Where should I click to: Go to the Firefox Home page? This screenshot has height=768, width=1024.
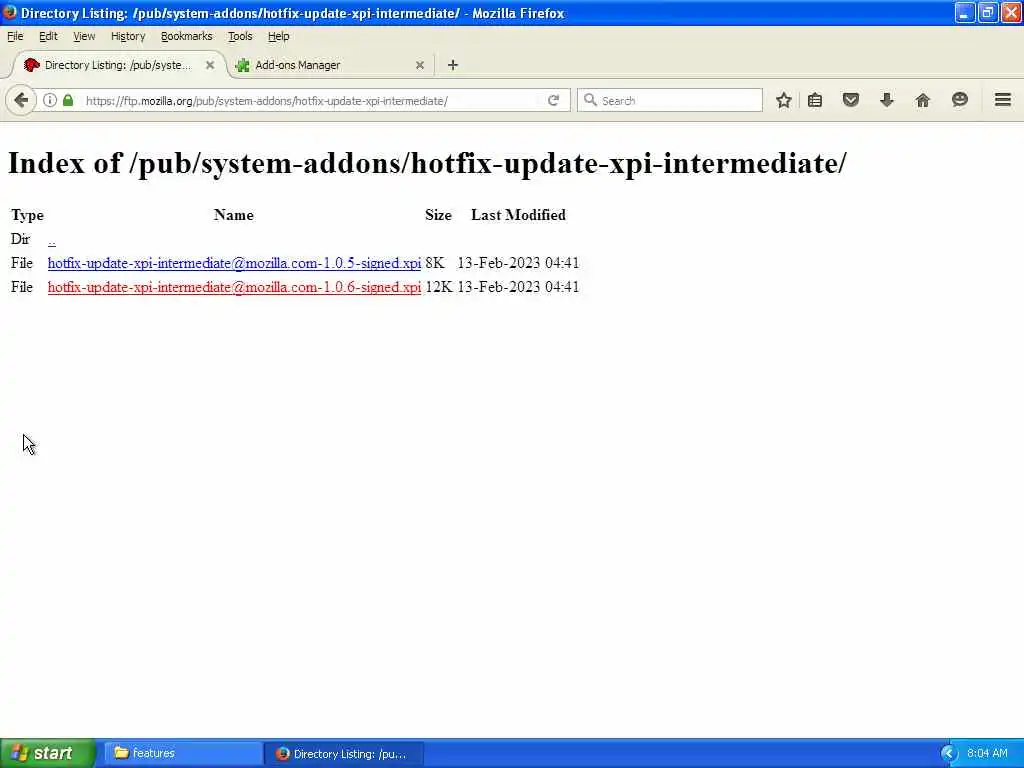pyautogui.click(x=922, y=100)
